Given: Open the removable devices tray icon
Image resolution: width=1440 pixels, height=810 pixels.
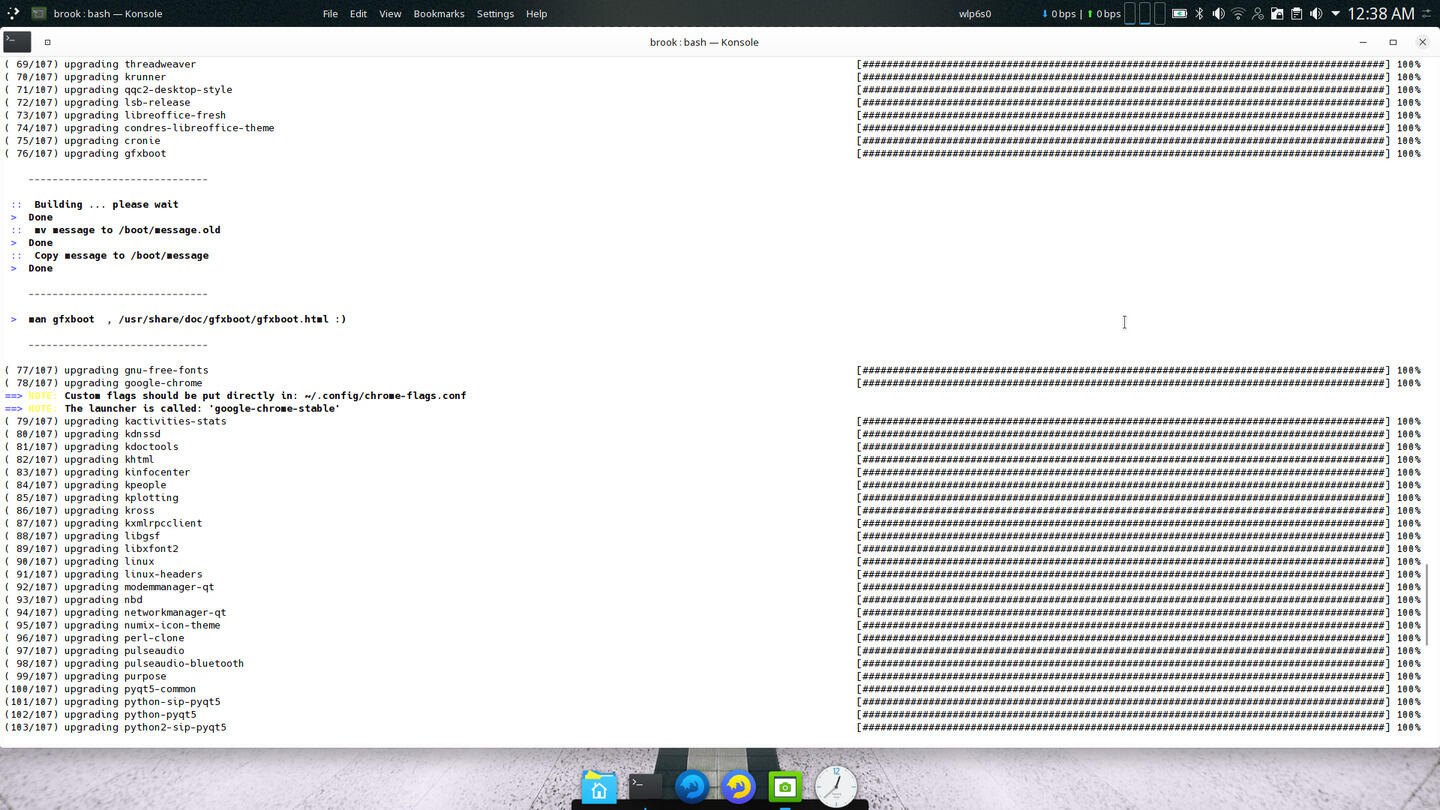Looking at the screenshot, I should coord(1277,14).
